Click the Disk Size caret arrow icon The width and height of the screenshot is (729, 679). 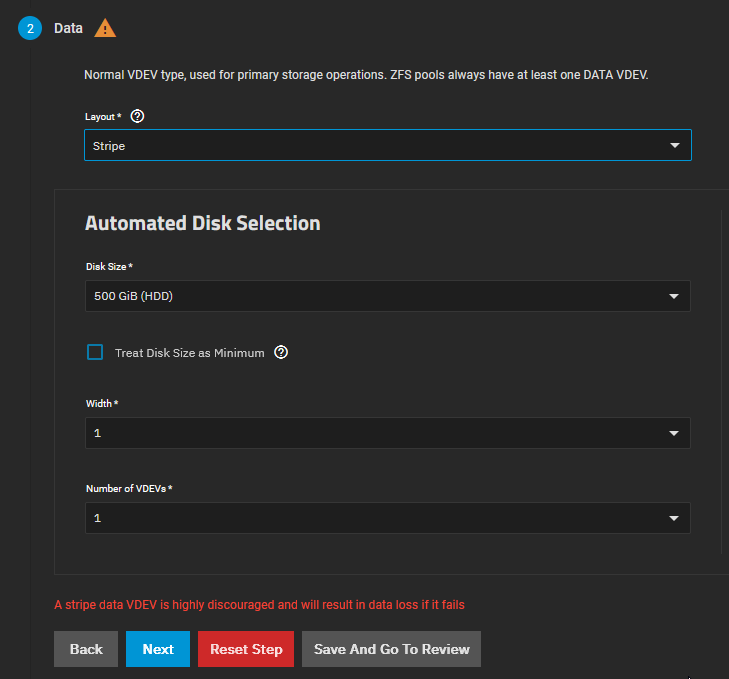tap(673, 296)
